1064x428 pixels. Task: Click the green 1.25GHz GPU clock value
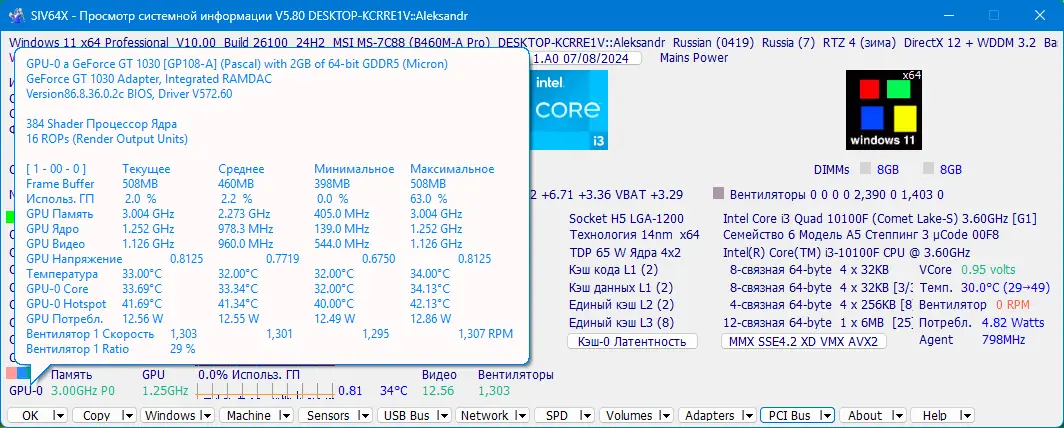pos(166,391)
